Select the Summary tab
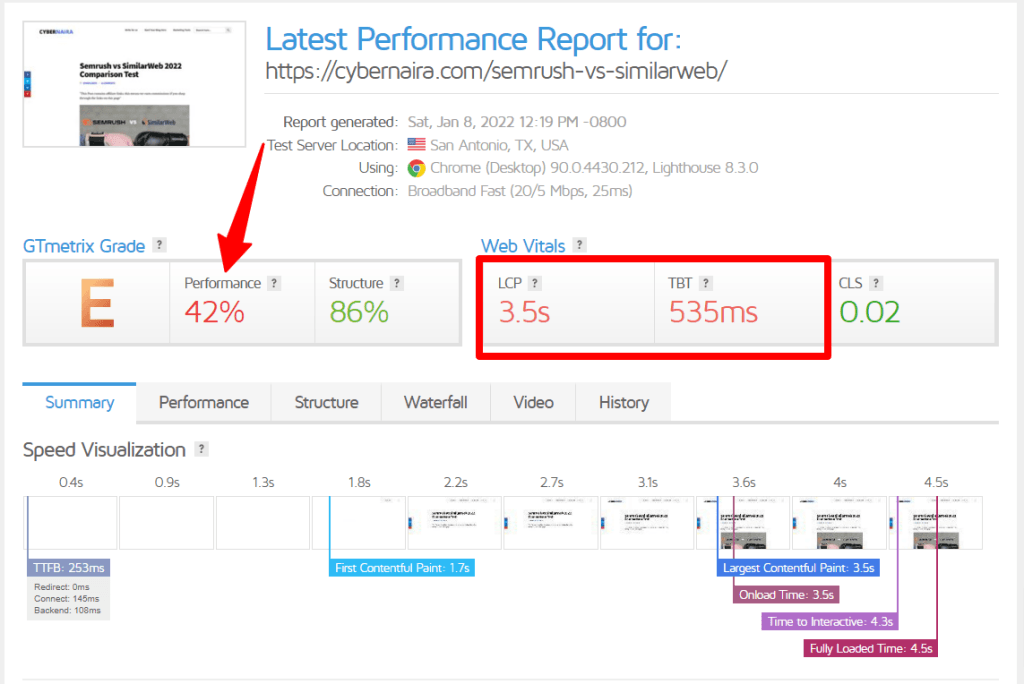1024x684 pixels. tap(80, 402)
